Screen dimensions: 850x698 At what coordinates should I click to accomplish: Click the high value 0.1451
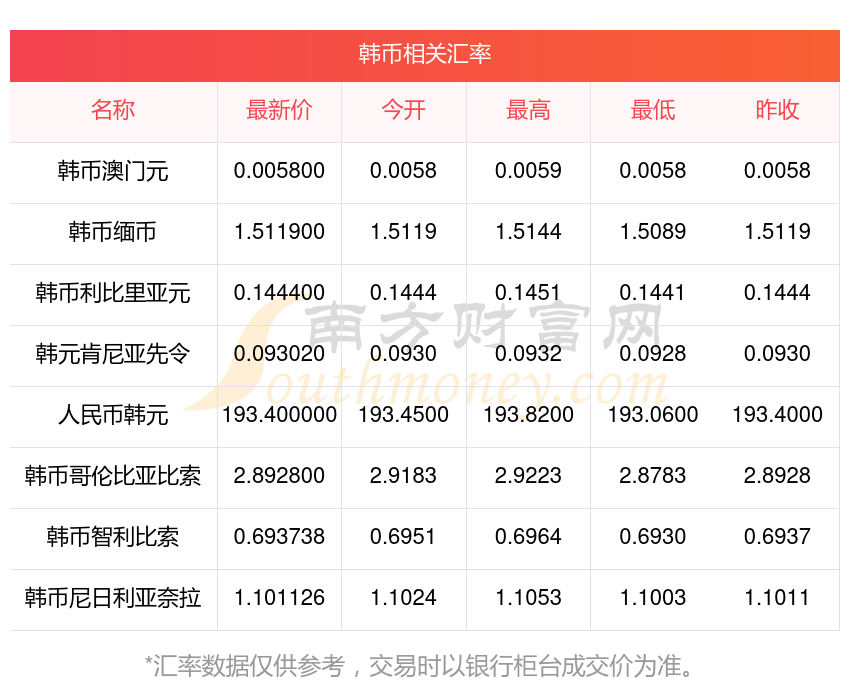[x=528, y=293]
